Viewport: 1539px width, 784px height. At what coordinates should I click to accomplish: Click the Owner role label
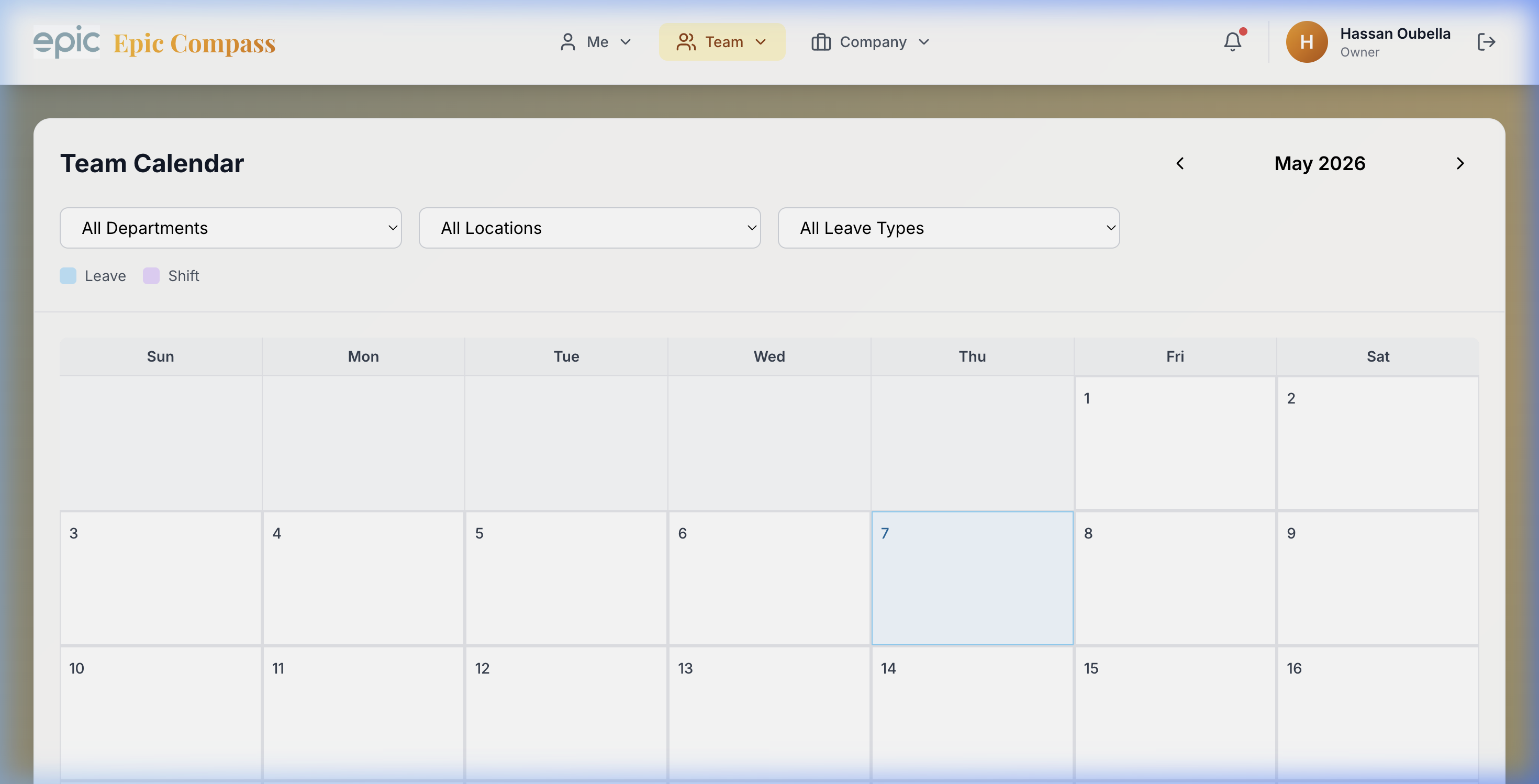point(1359,52)
